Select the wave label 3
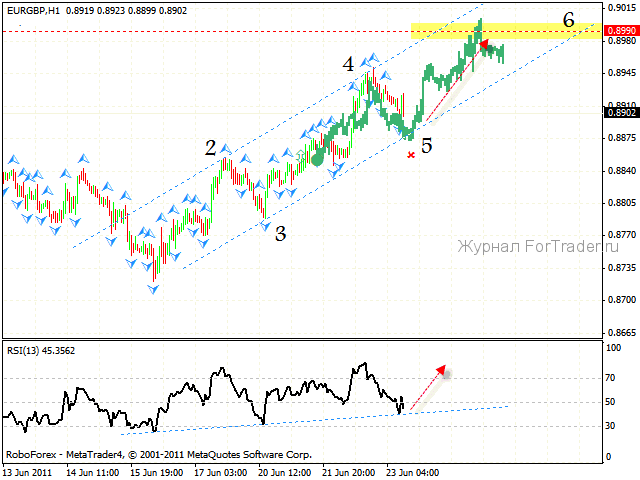The width and height of the screenshot is (640, 480). (281, 234)
